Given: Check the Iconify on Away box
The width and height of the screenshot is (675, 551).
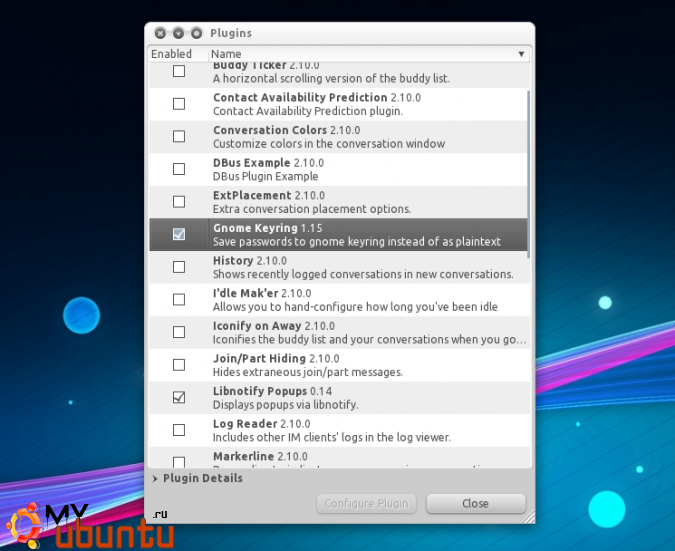Looking at the screenshot, I should coord(179,332).
